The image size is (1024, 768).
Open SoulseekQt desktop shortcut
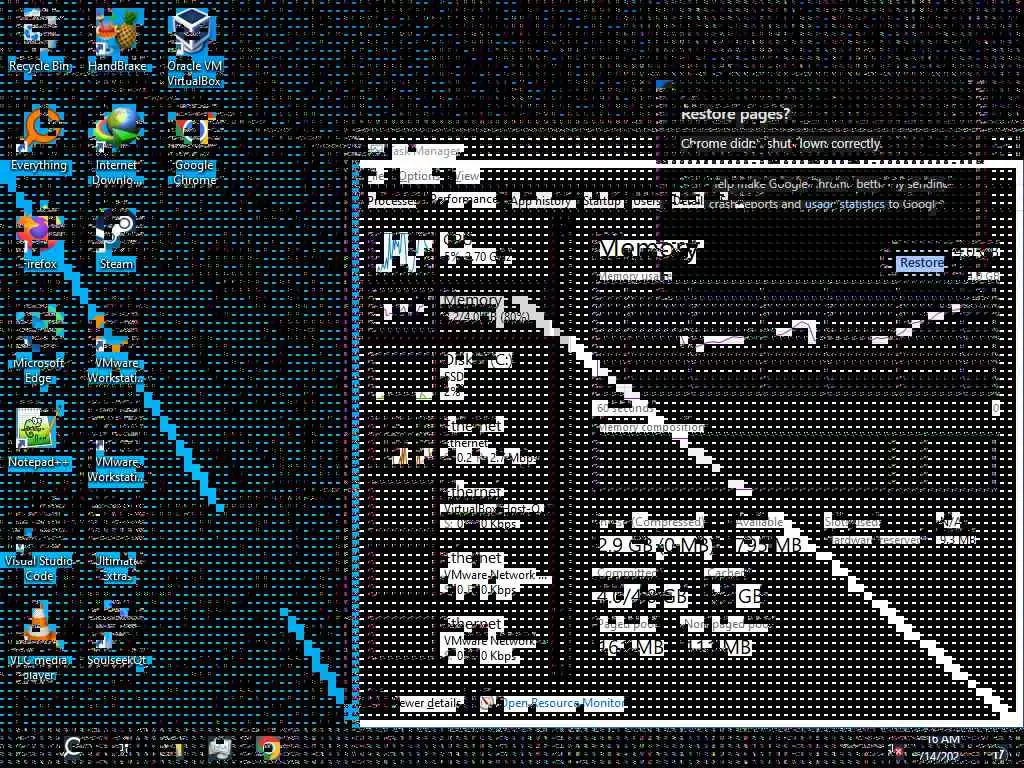pyautogui.click(x=117, y=635)
